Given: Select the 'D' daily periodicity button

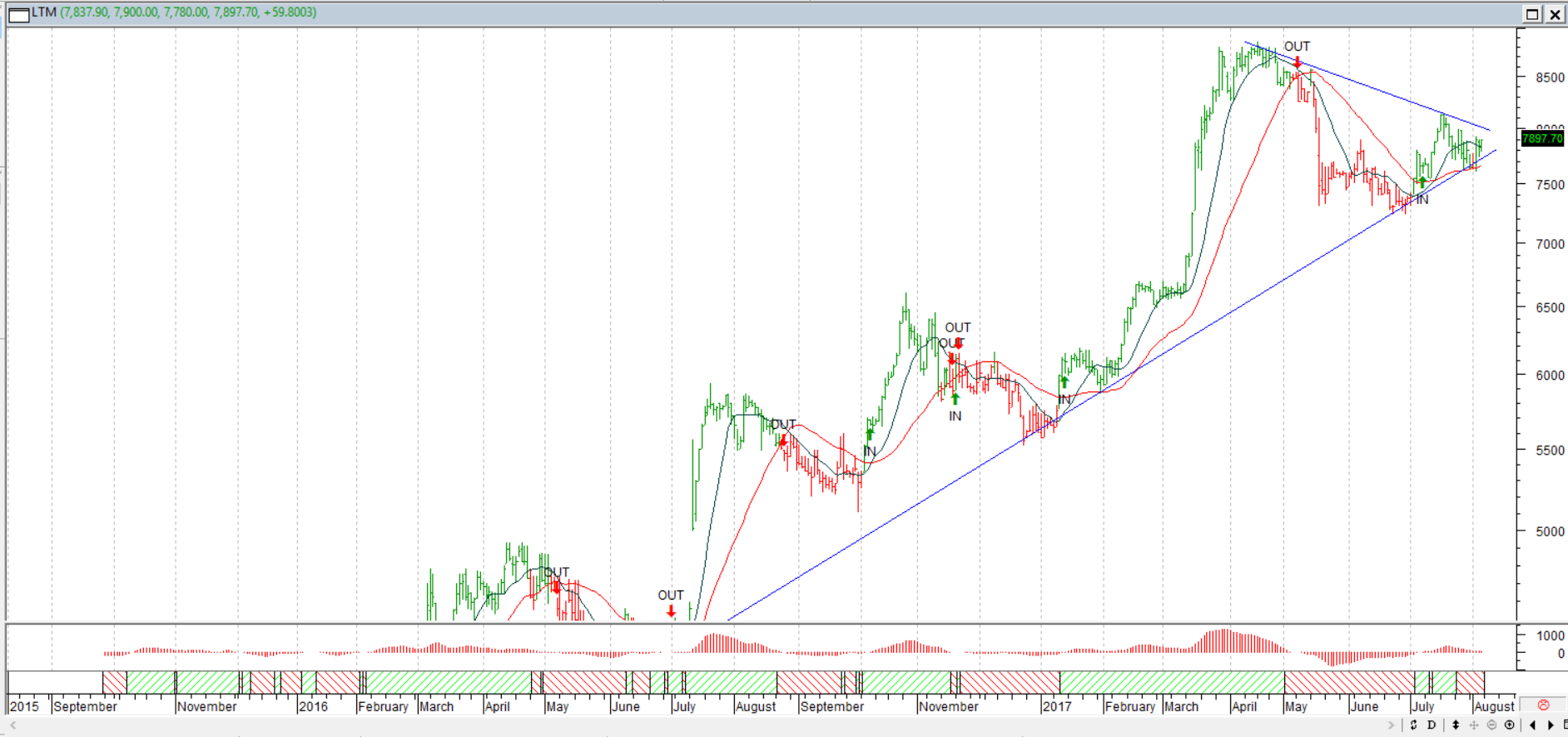Looking at the screenshot, I should [1432, 725].
